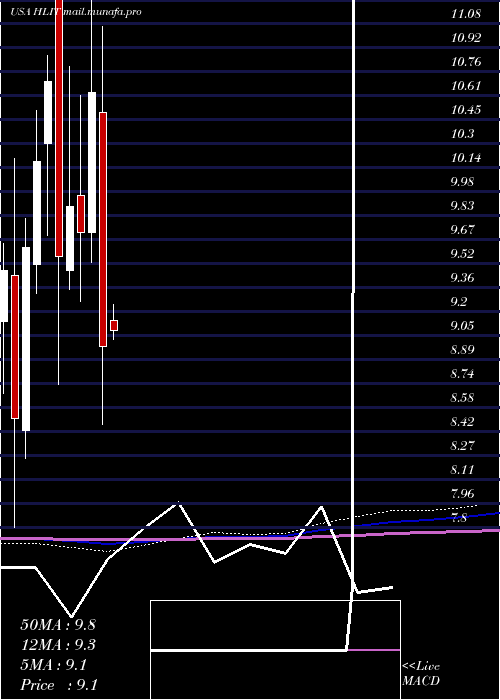Click the Price : 9.1 readout

point(59,685)
